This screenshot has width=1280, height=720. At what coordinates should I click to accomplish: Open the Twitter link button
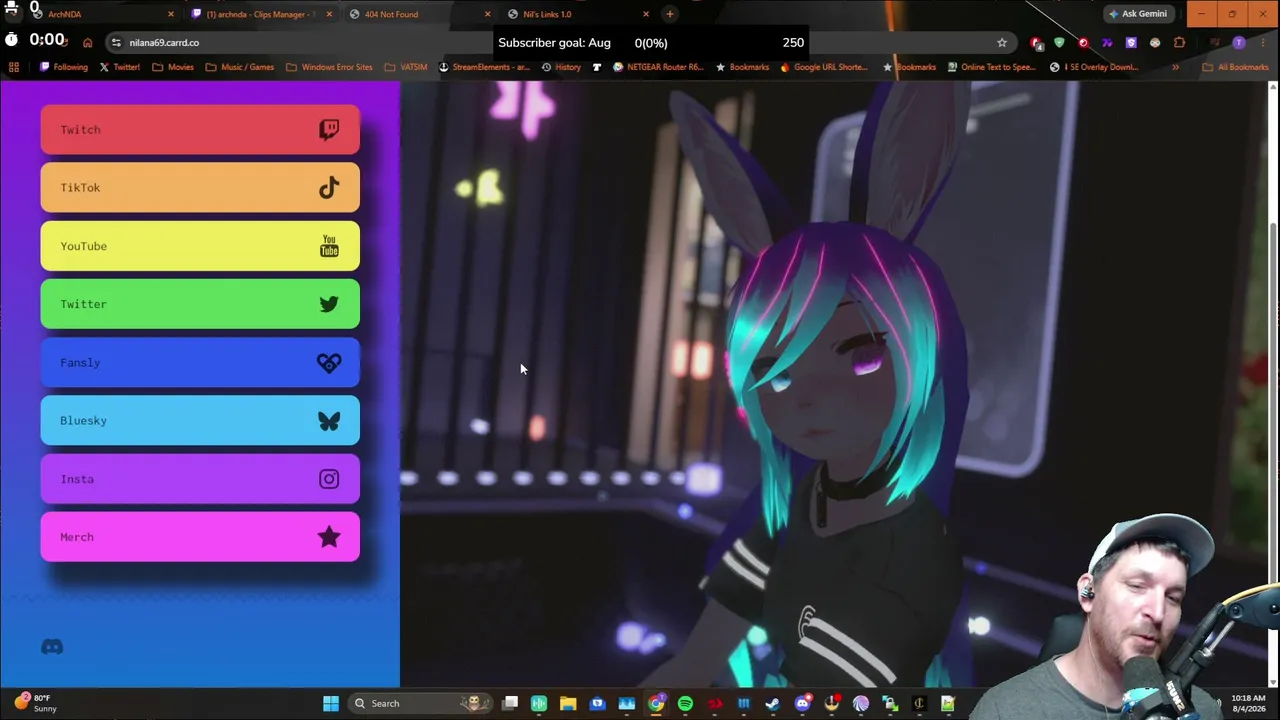tap(200, 304)
